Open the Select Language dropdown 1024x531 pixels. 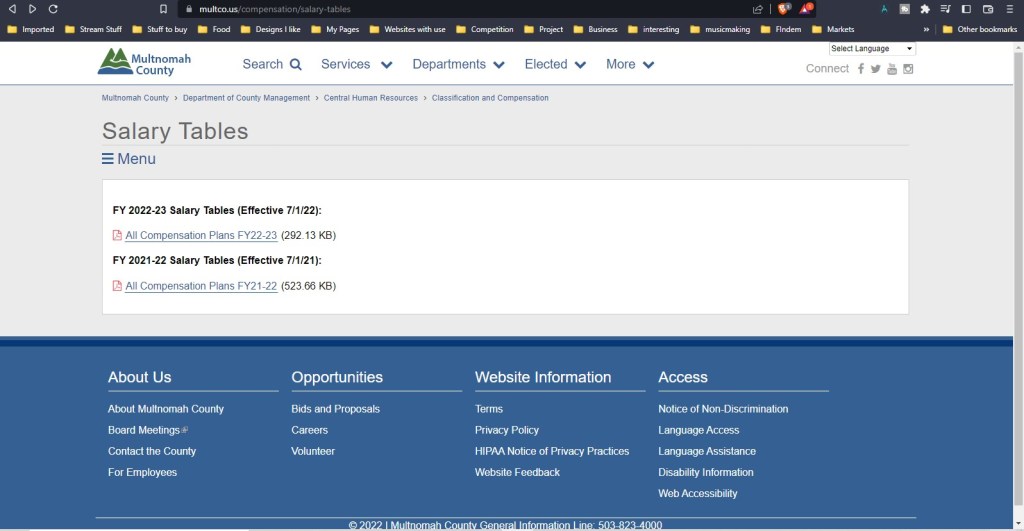pos(872,48)
